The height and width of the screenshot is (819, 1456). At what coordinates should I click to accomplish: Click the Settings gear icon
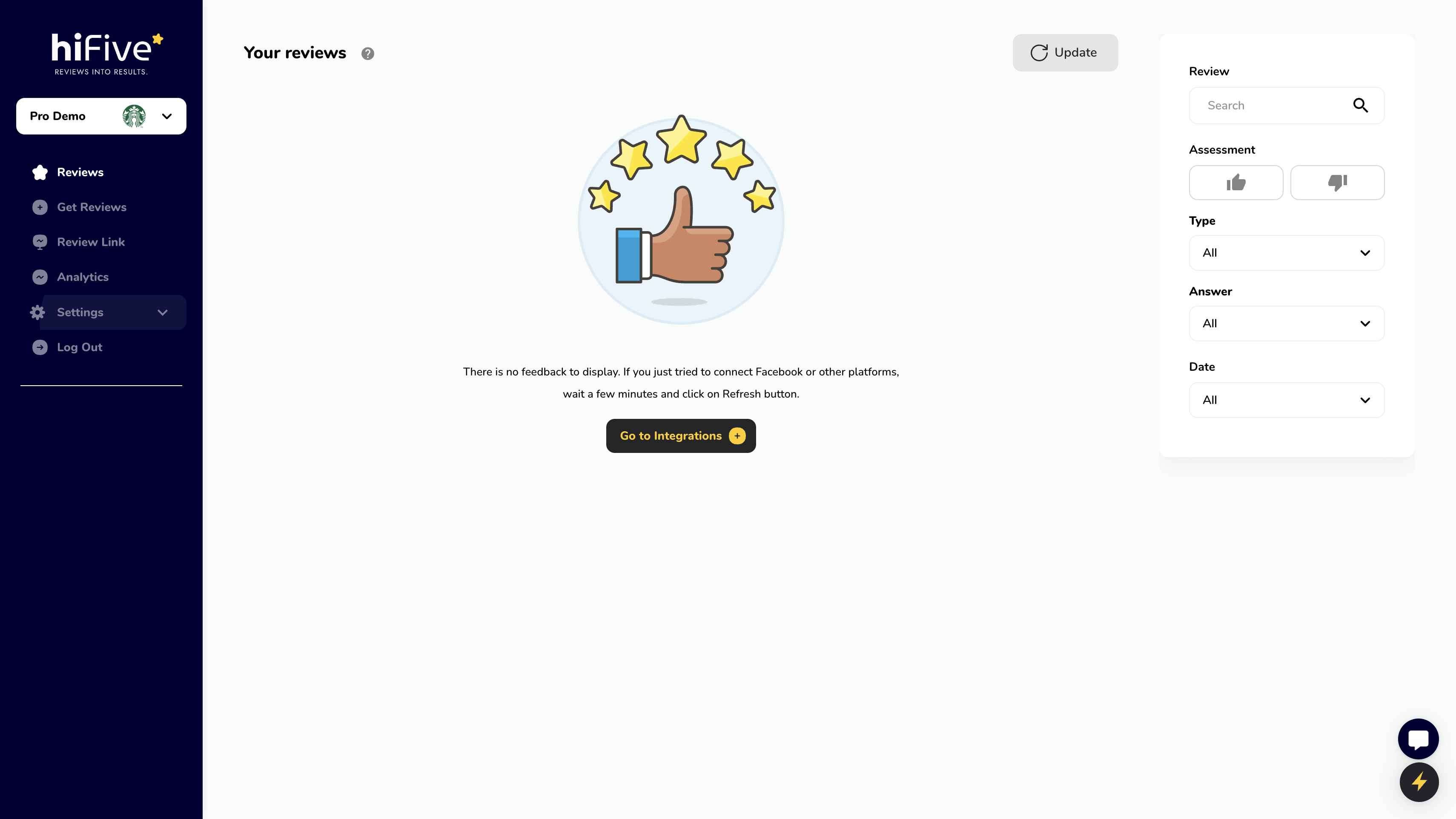(x=37, y=311)
